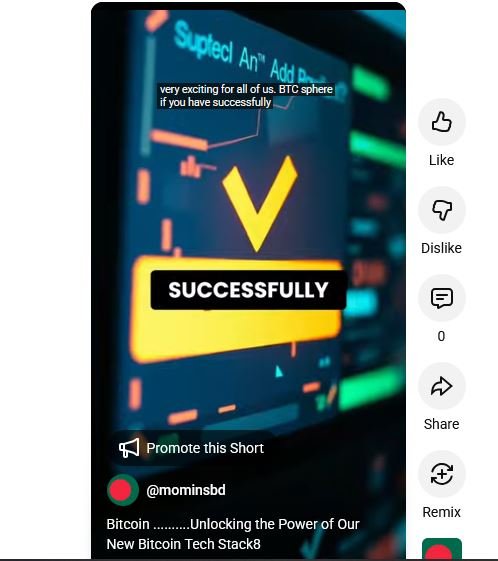
Task: Pause the Short by clicking SUCCESSFULLY overlay
Action: 248,290
